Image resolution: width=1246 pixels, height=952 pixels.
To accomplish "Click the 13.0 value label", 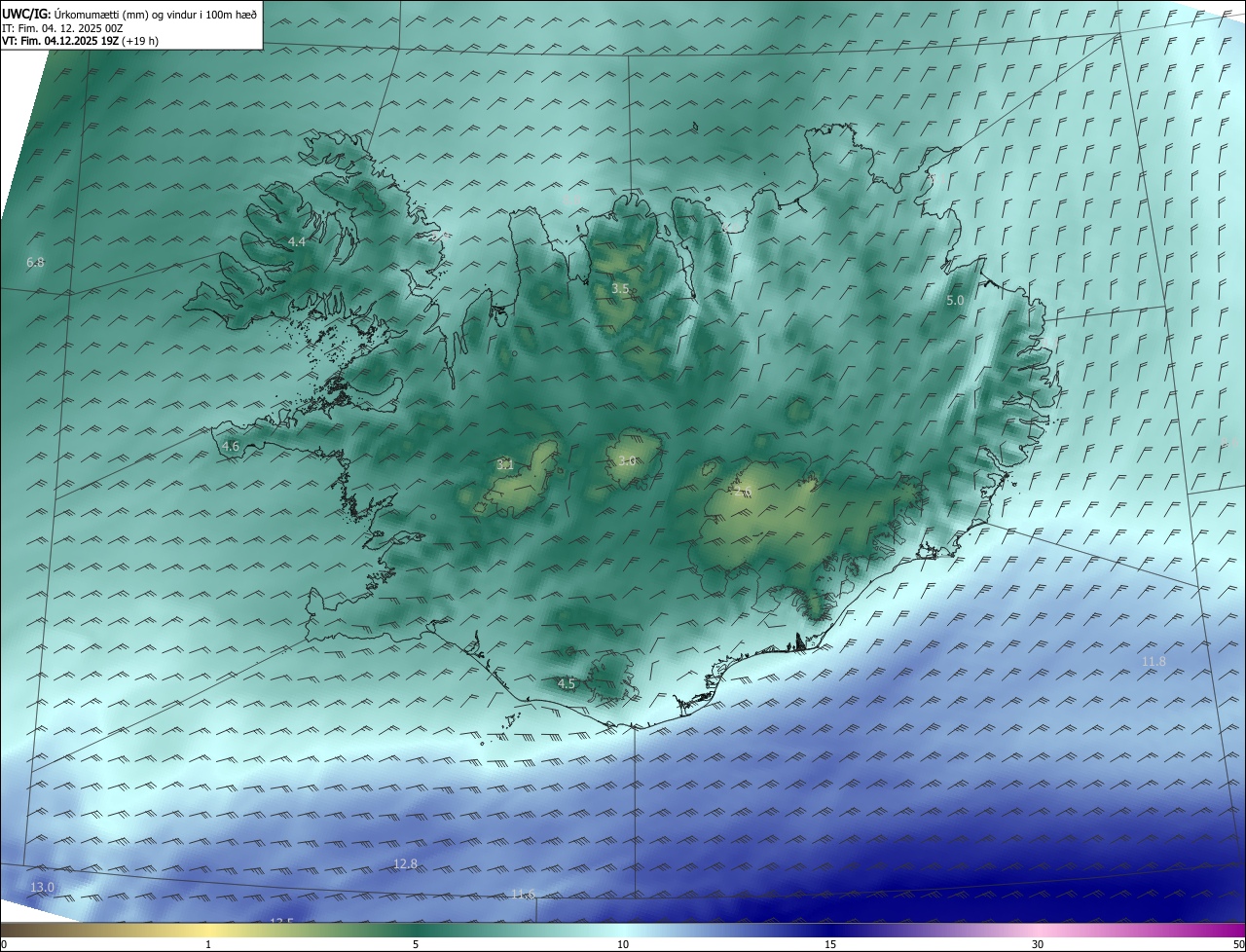I will (x=43, y=888).
